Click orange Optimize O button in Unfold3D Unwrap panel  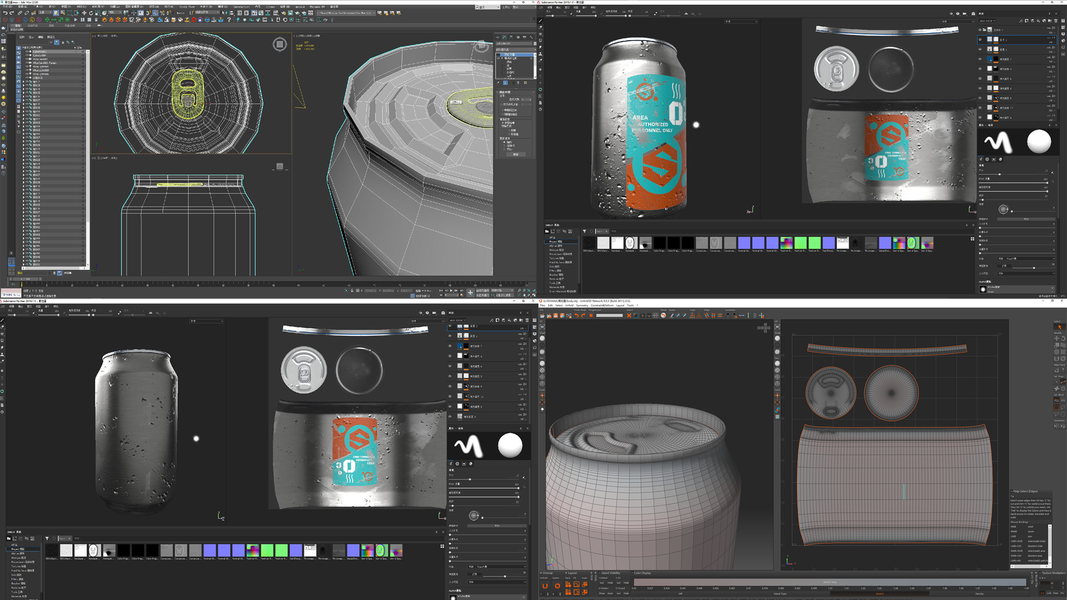click(x=557, y=586)
